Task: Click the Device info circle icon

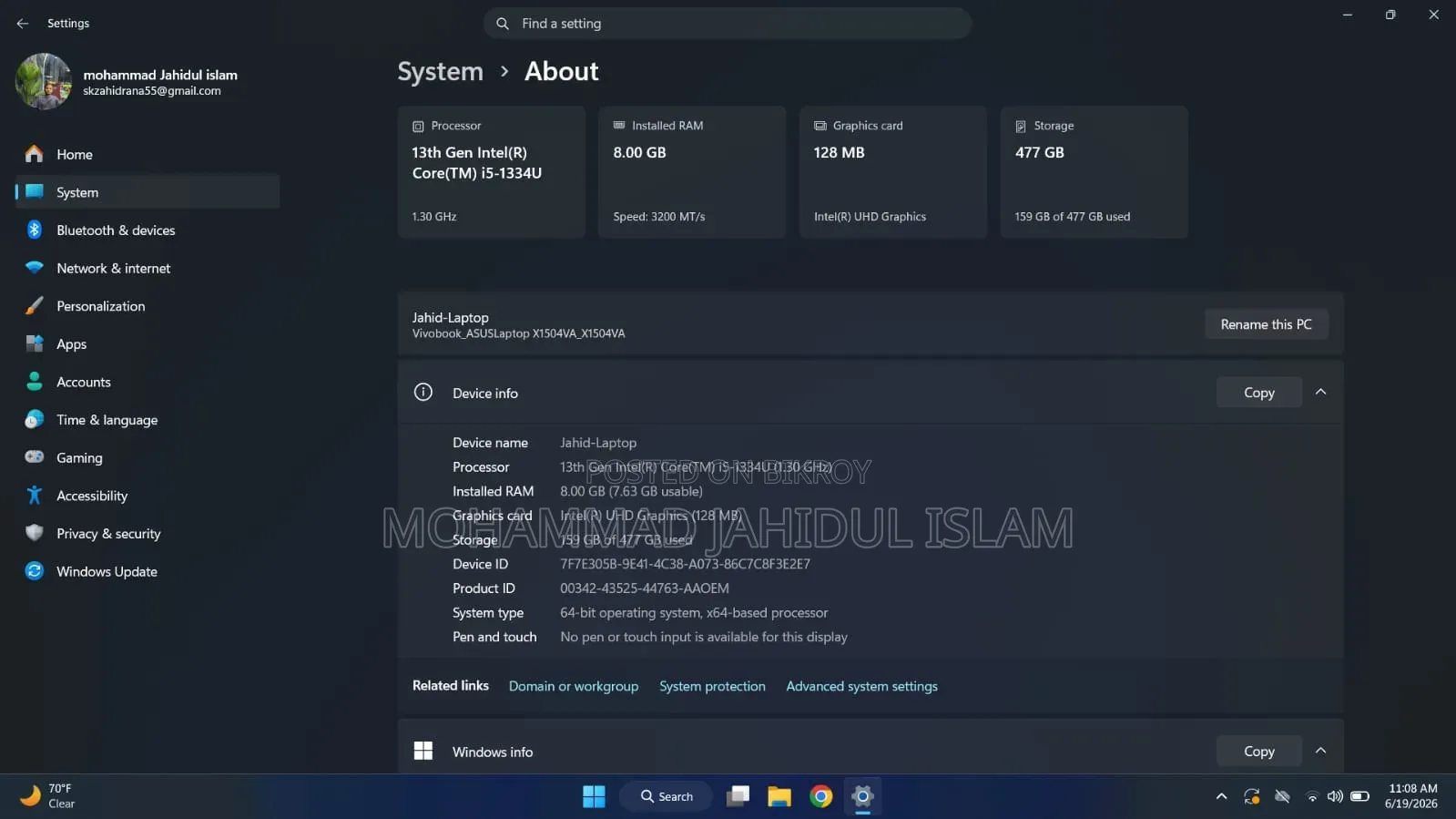Action: [x=423, y=392]
